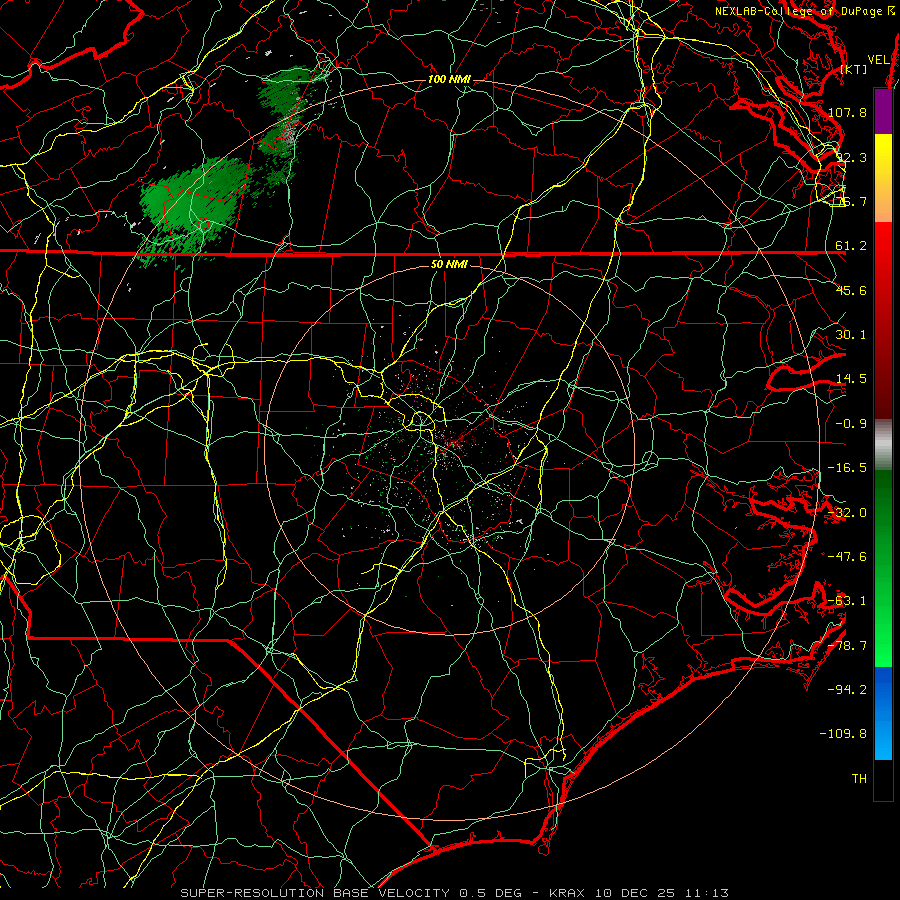Pick the gray segment of velocity scale

(883, 445)
